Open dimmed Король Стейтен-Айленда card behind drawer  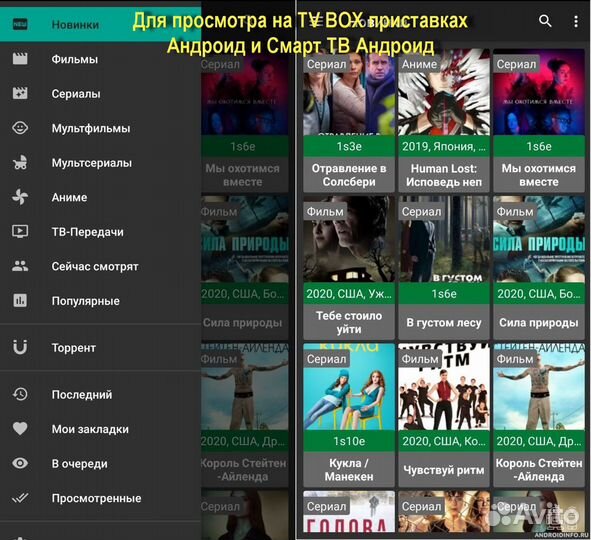(245, 415)
